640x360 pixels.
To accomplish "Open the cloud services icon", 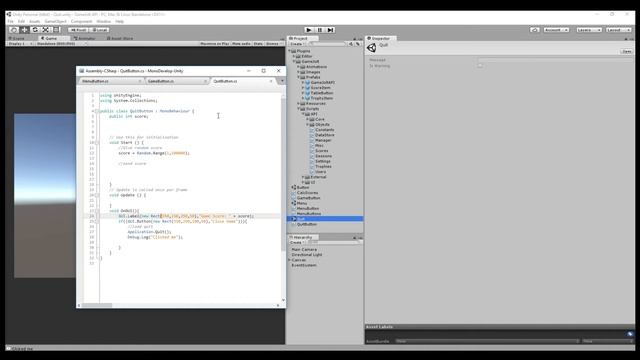I will (535, 30).
